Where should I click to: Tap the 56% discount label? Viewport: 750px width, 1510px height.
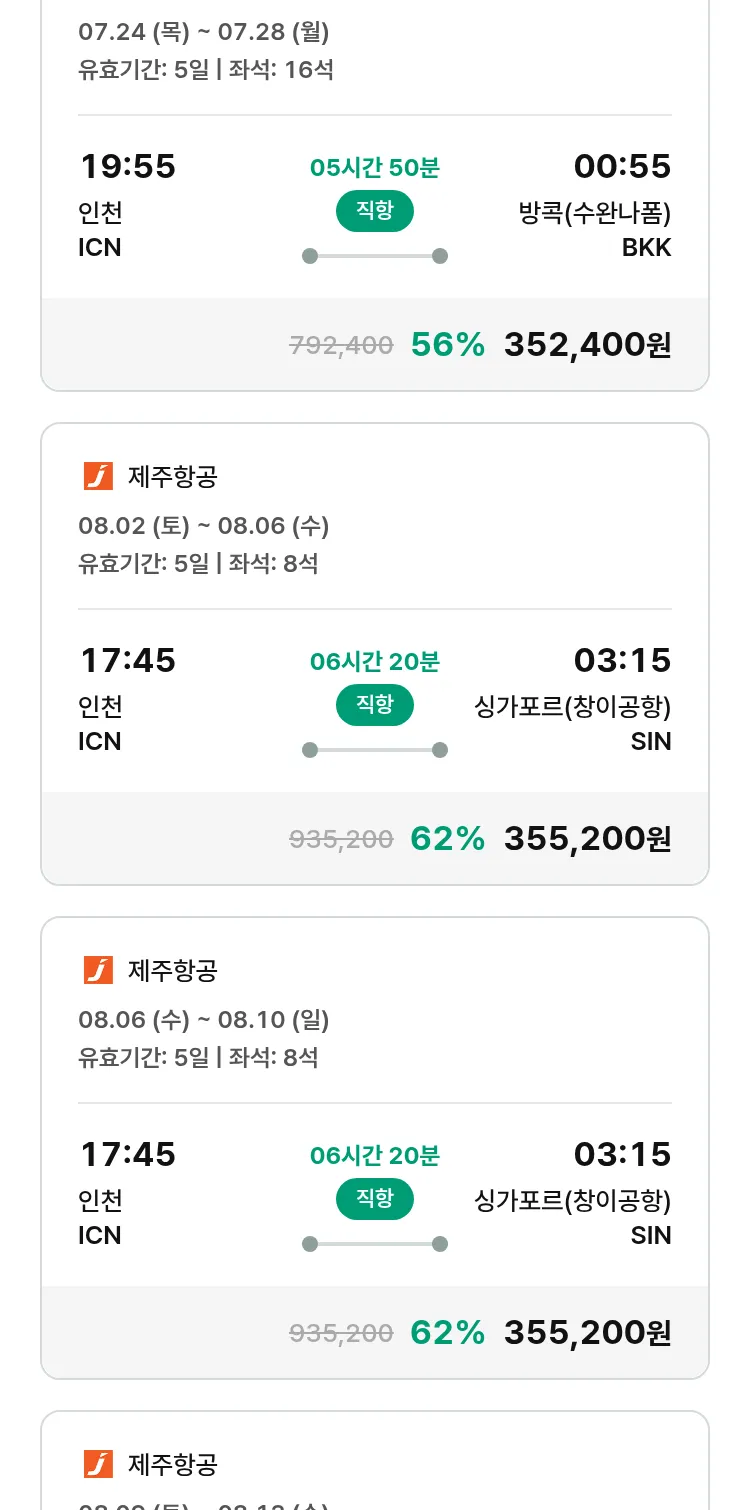point(447,345)
